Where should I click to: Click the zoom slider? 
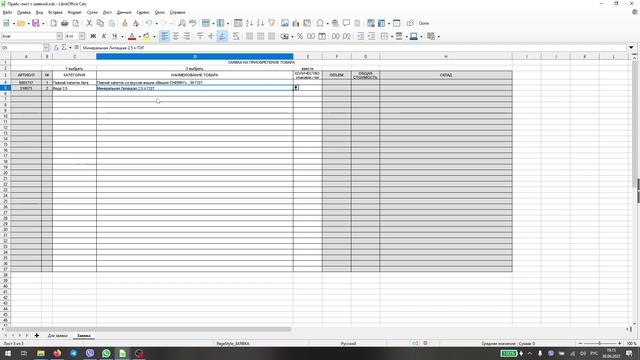[600, 344]
